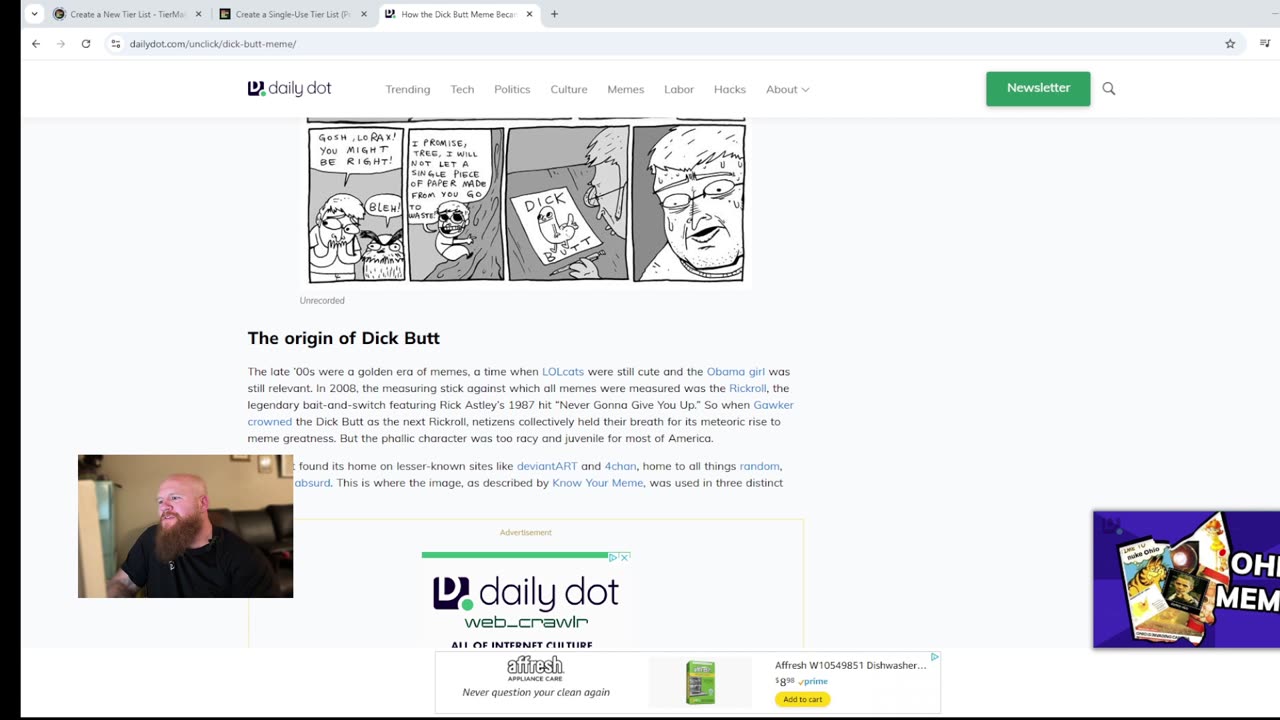Reload the page with the refresh icon
The width and height of the screenshot is (1280, 720).
point(86,44)
